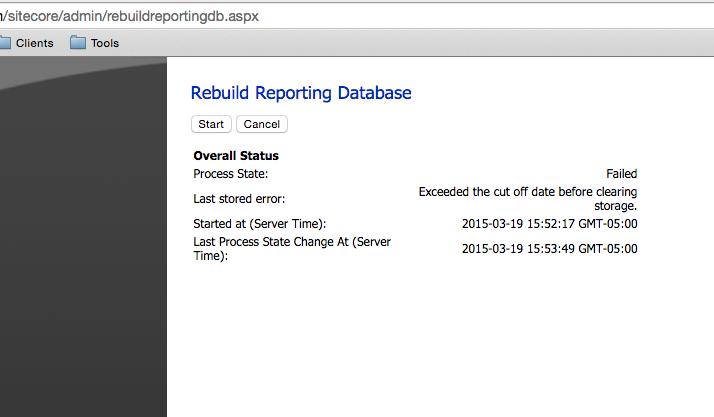Click the 15:53:49 state change timestamp

[x=549, y=249]
